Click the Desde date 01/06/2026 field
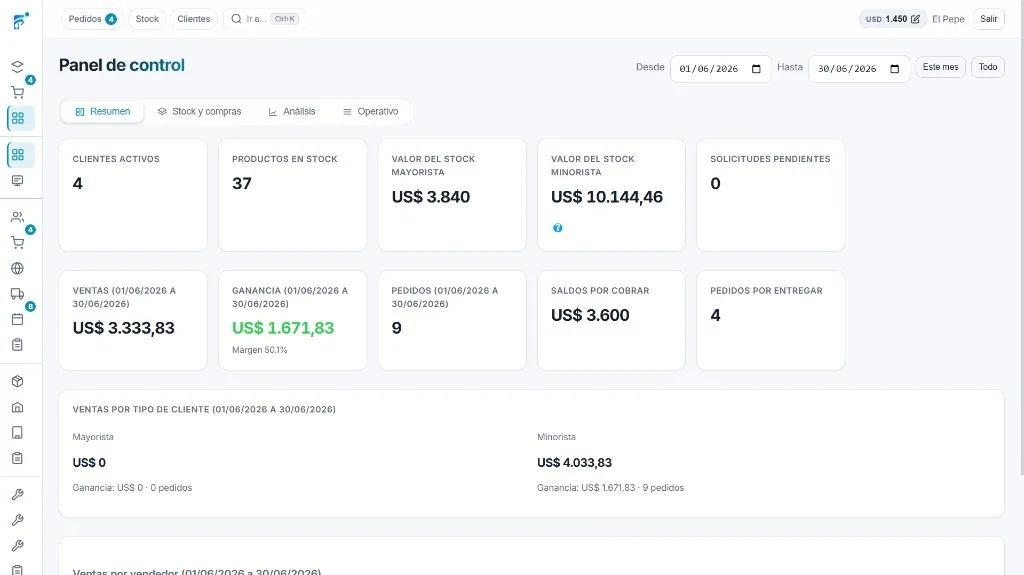Screen dimensions: 1024x575 pyautogui.click(x=720, y=69)
